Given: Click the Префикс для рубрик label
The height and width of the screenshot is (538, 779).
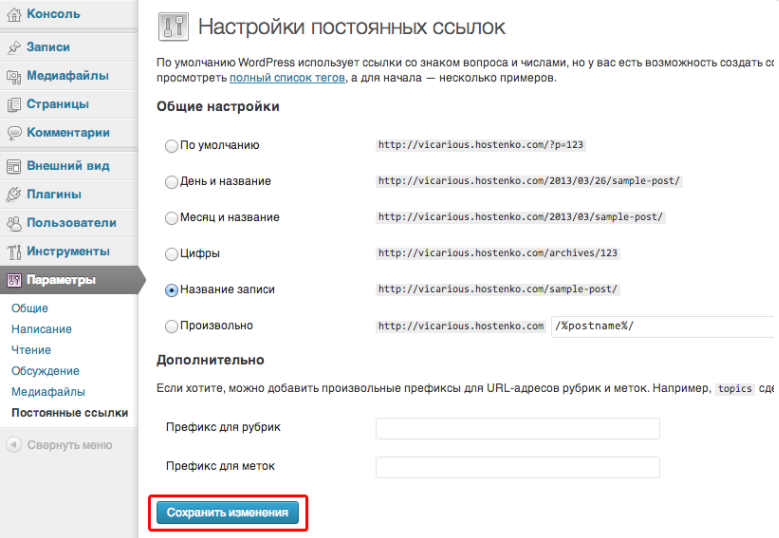Looking at the screenshot, I should 224,427.
